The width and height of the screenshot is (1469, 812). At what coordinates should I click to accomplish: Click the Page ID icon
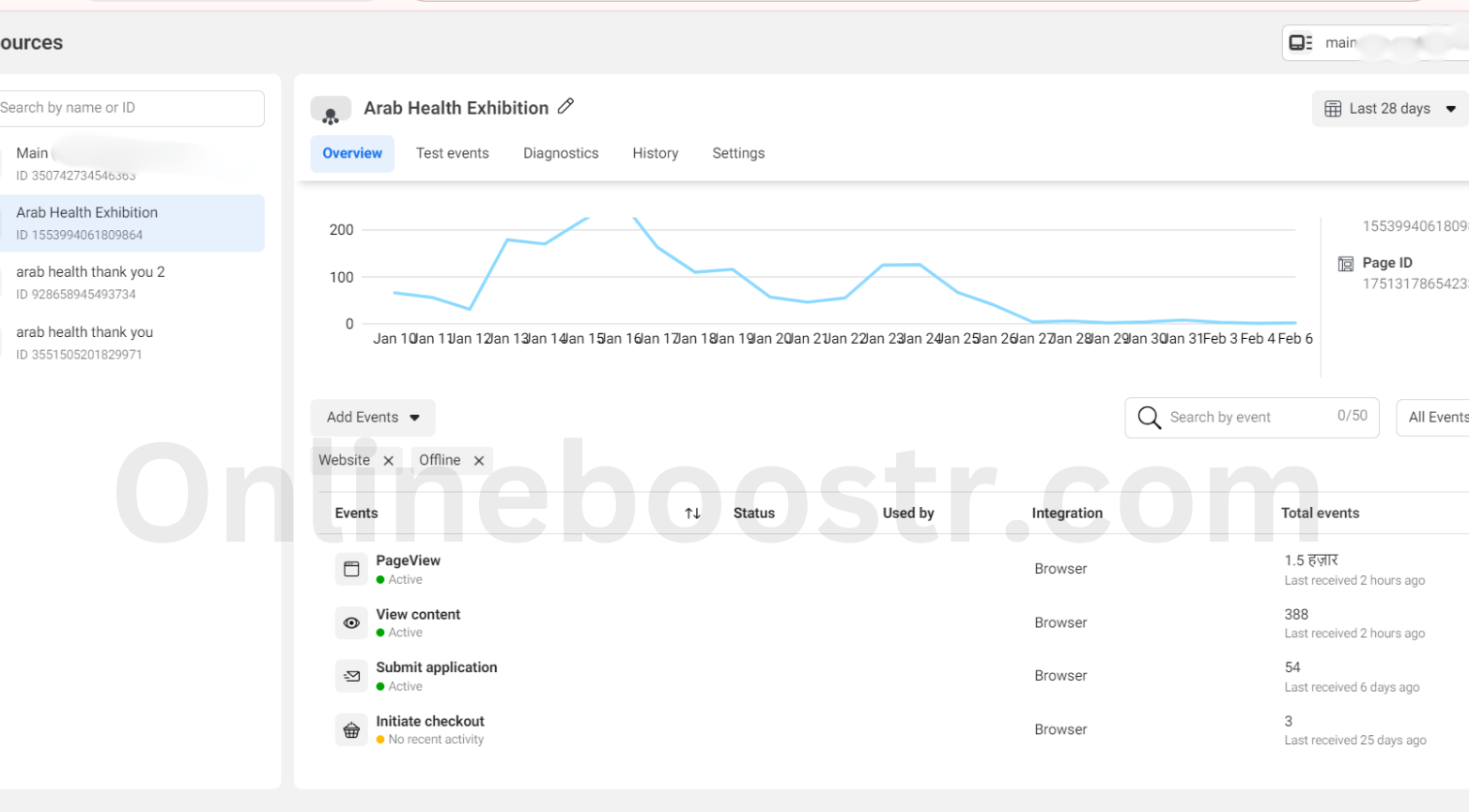1345,264
